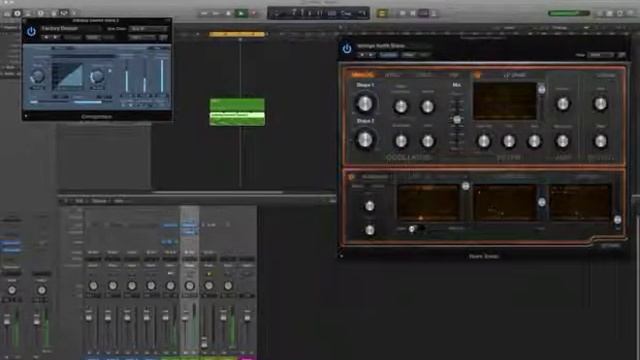This screenshot has height=360, width=640.
Task: Toggle the yellow Cycle mode button
Action: [382, 13]
